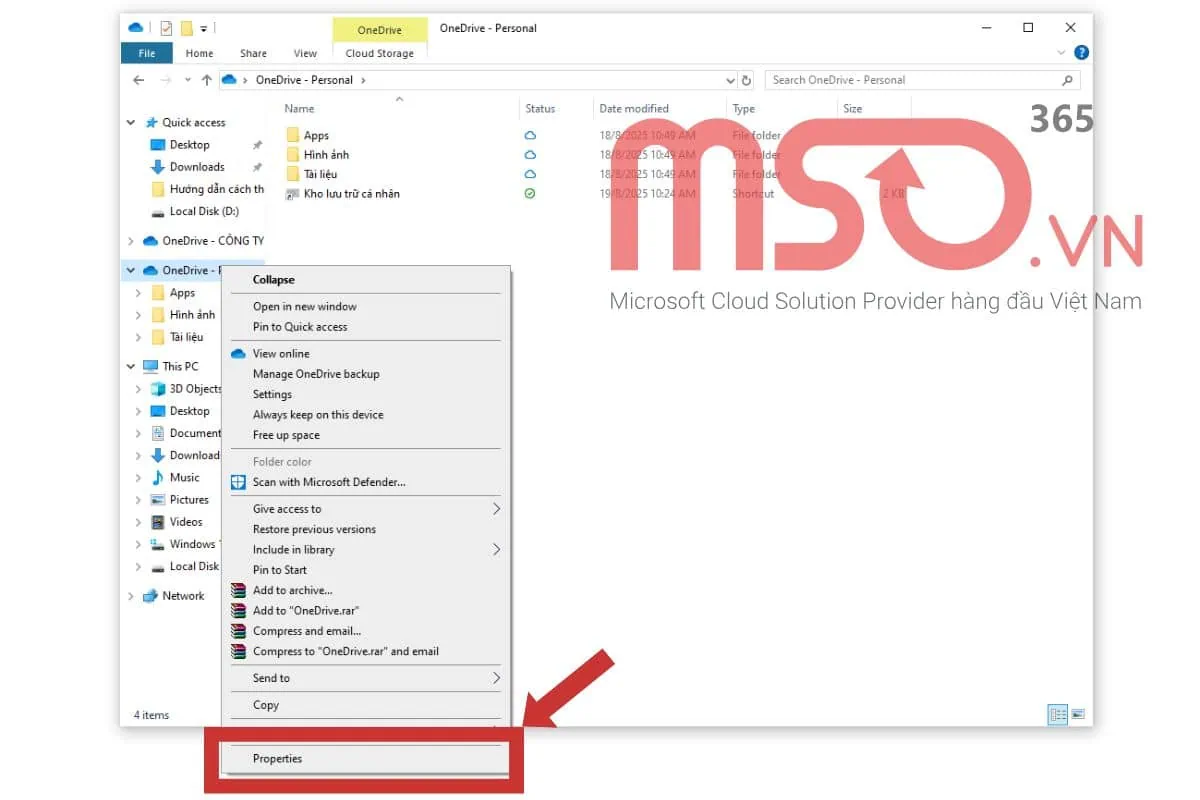Image resolution: width=1200 pixels, height=800 pixels.
Task: Switch to large icons view button
Action: 1078,715
